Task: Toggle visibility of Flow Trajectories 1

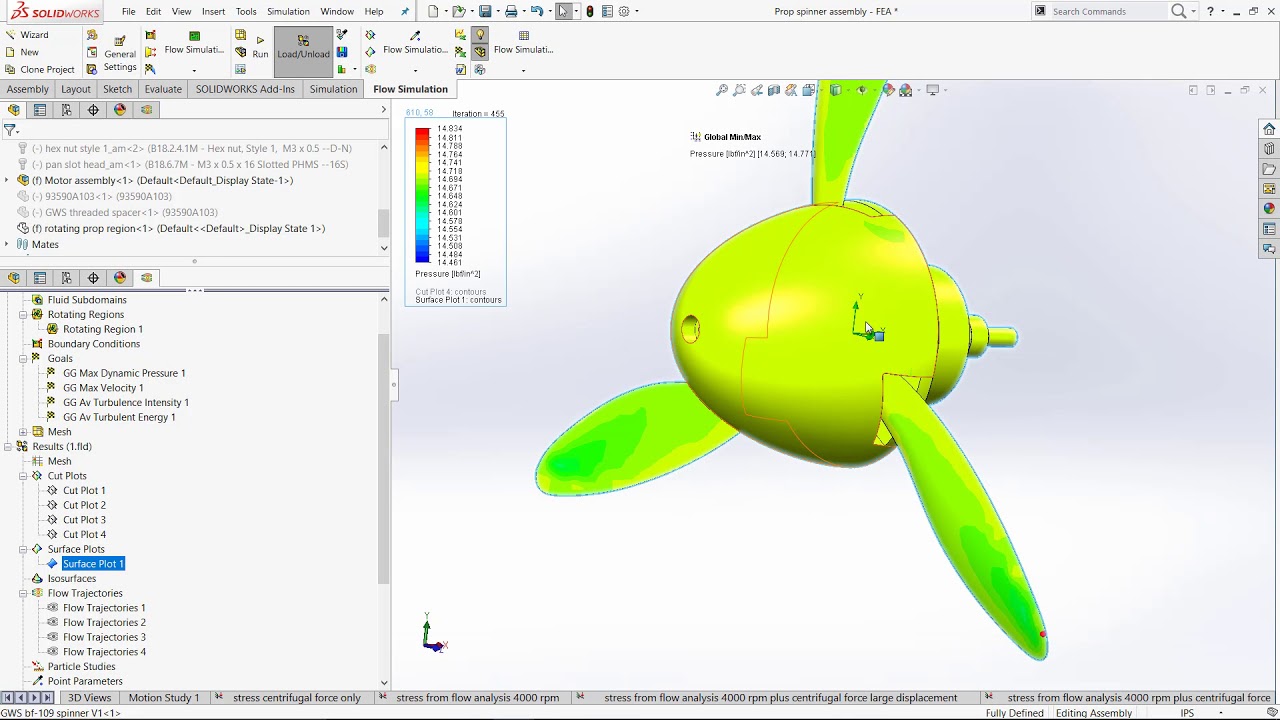Action: 53,608
